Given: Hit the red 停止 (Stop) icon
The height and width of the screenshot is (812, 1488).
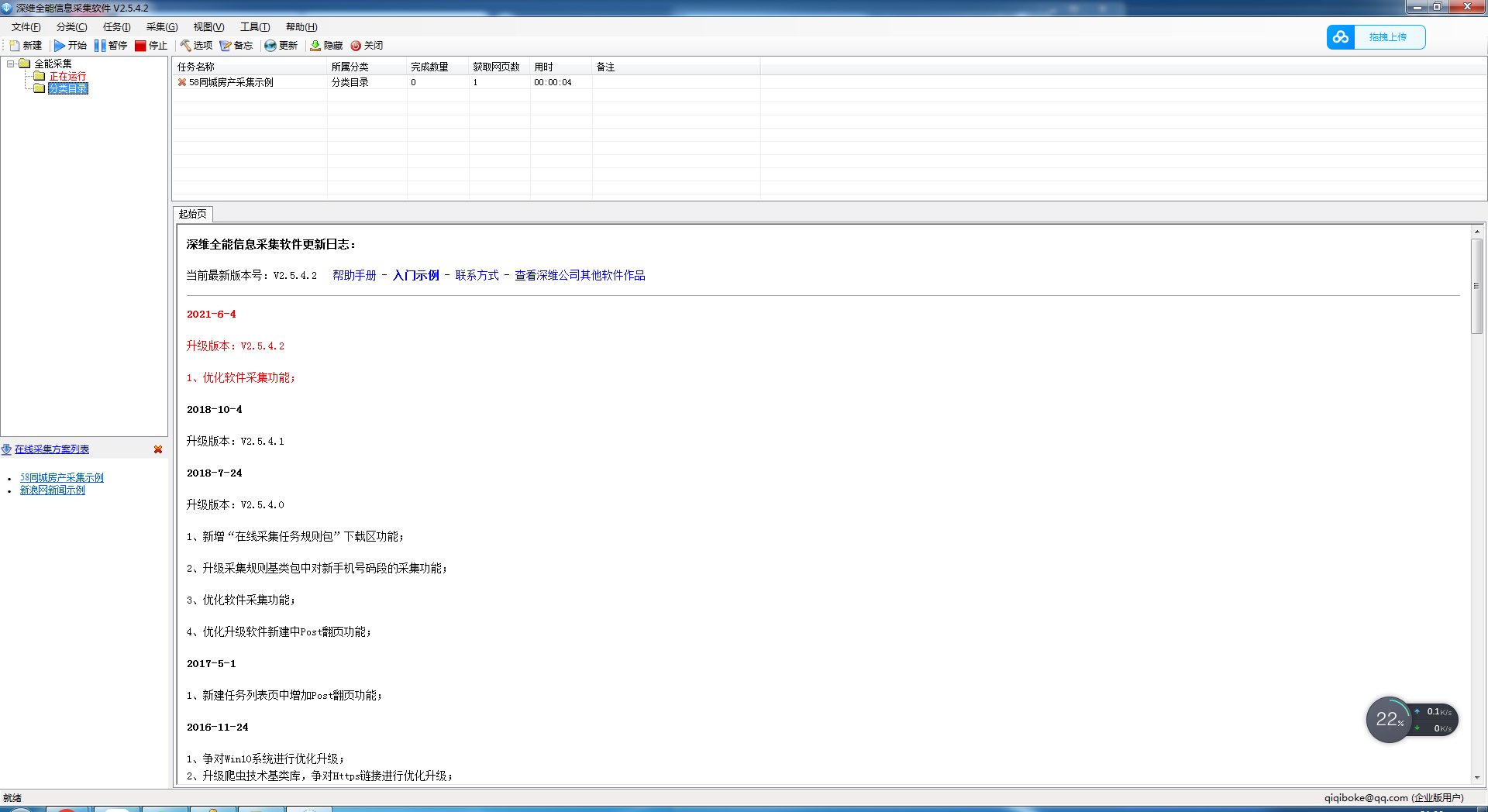Looking at the screenshot, I should coord(140,46).
